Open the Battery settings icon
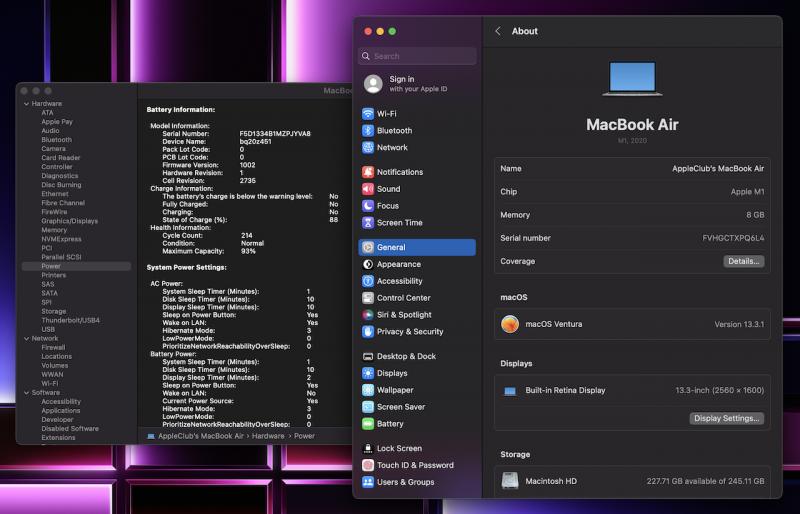The width and height of the screenshot is (800, 514). click(x=368, y=424)
